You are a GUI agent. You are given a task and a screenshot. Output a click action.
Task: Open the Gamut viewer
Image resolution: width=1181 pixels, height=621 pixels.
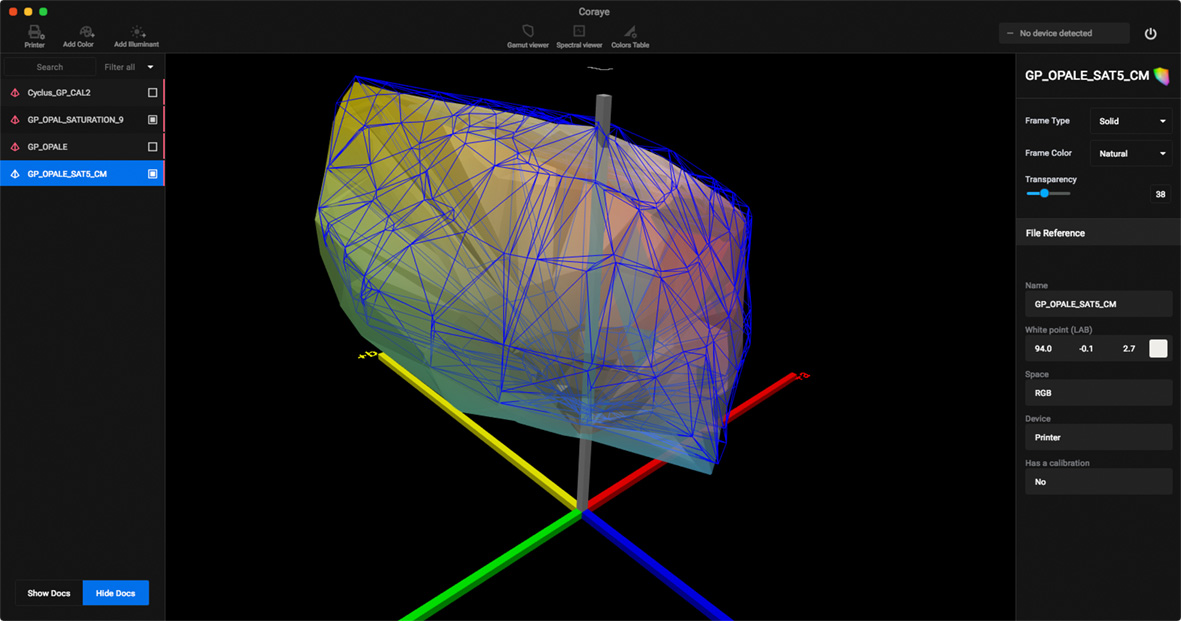(x=528, y=33)
